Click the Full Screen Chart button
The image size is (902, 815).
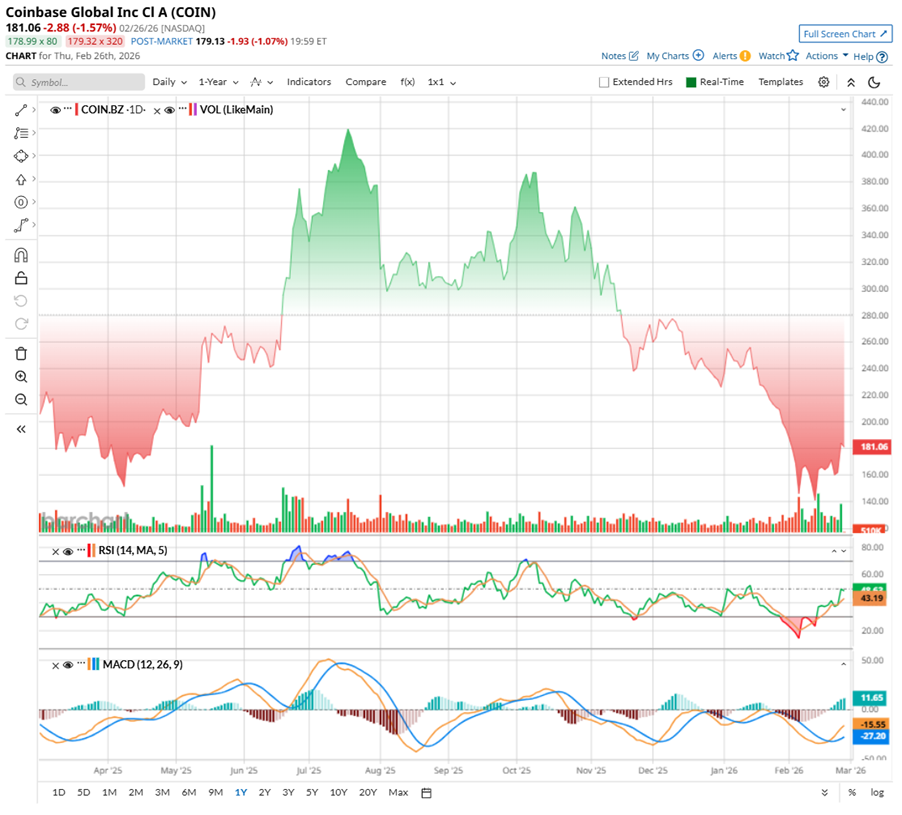pos(845,34)
